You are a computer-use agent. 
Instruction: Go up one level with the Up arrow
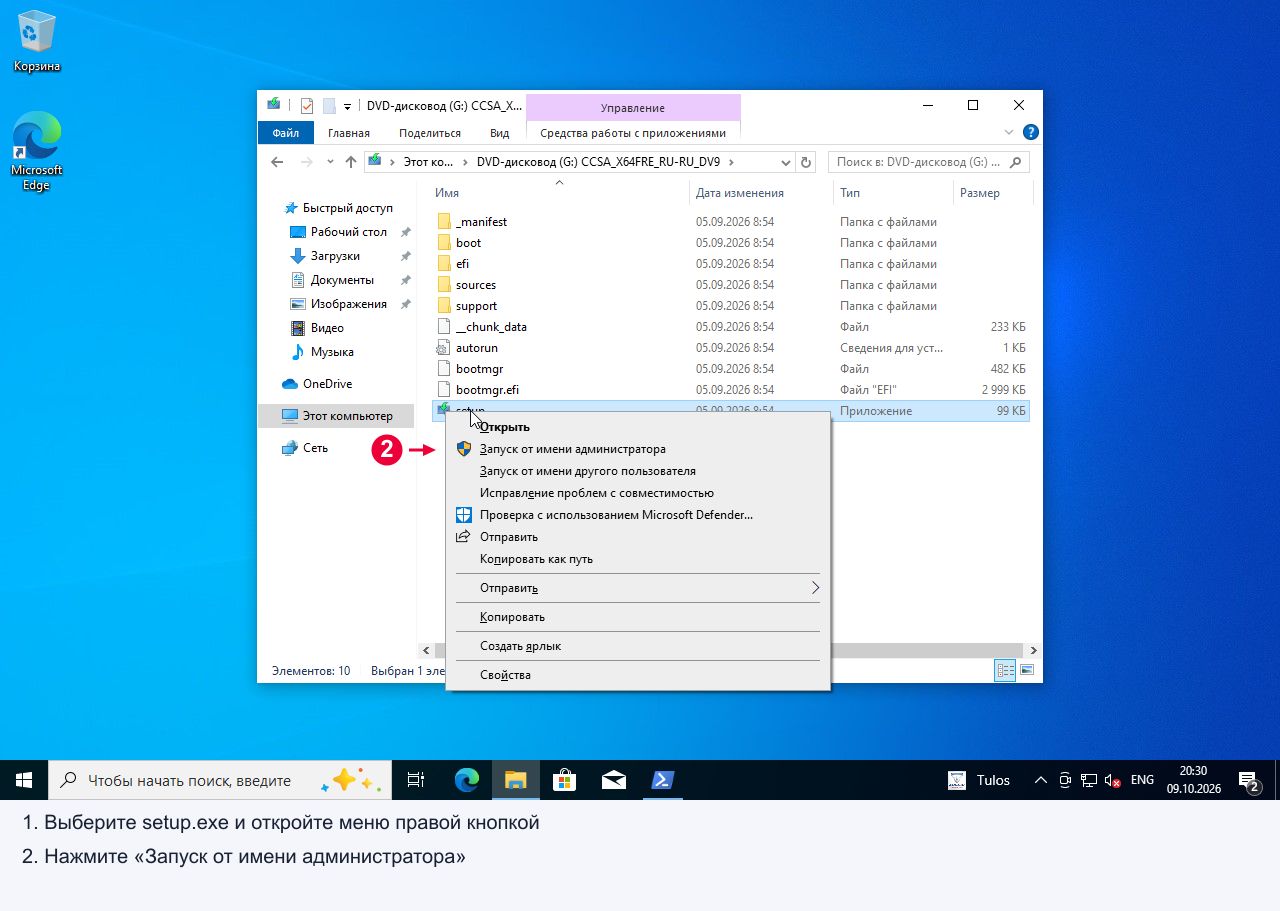click(351, 162)
